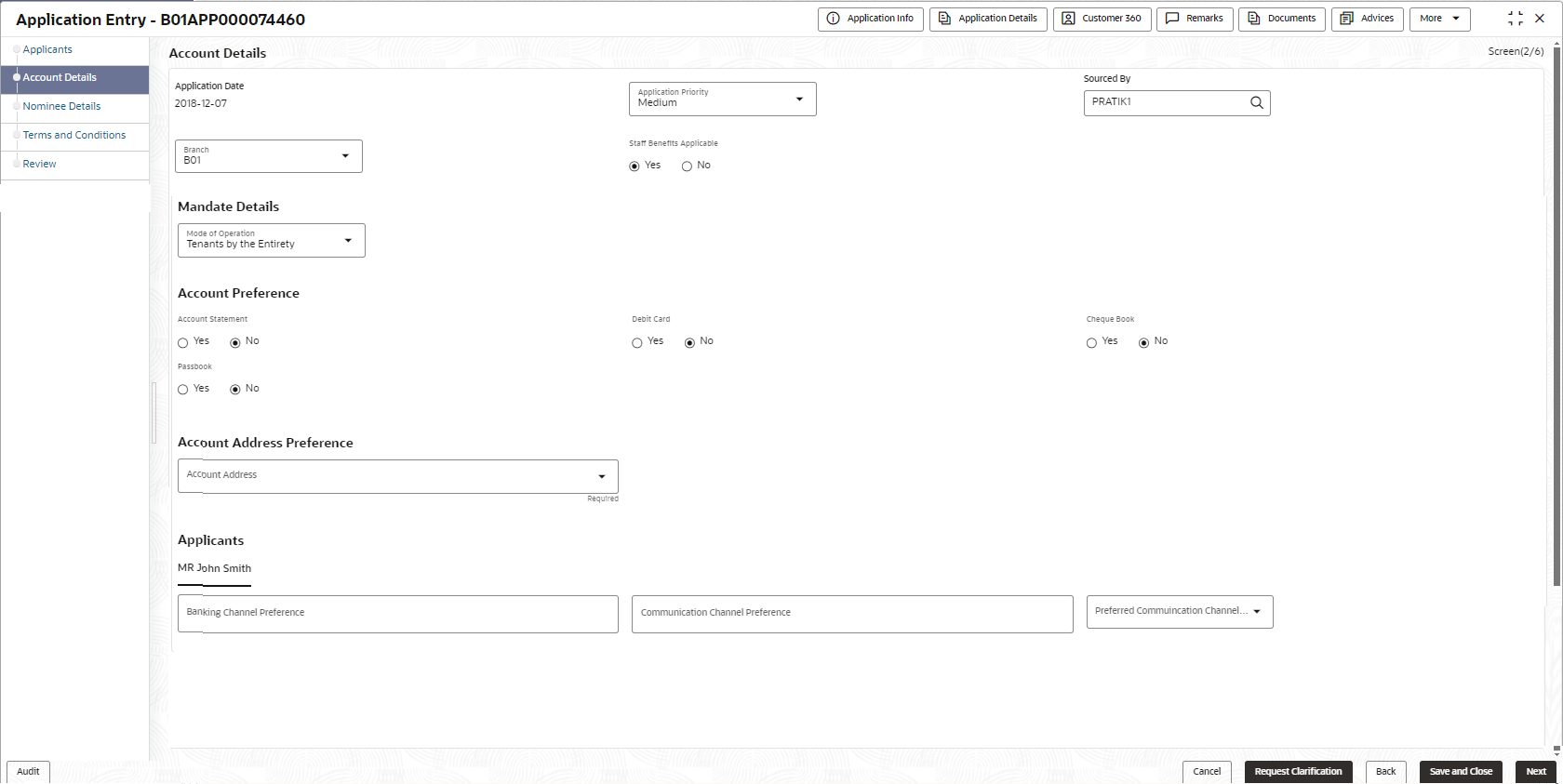Click Save and Close

(x=1461, y=772)
